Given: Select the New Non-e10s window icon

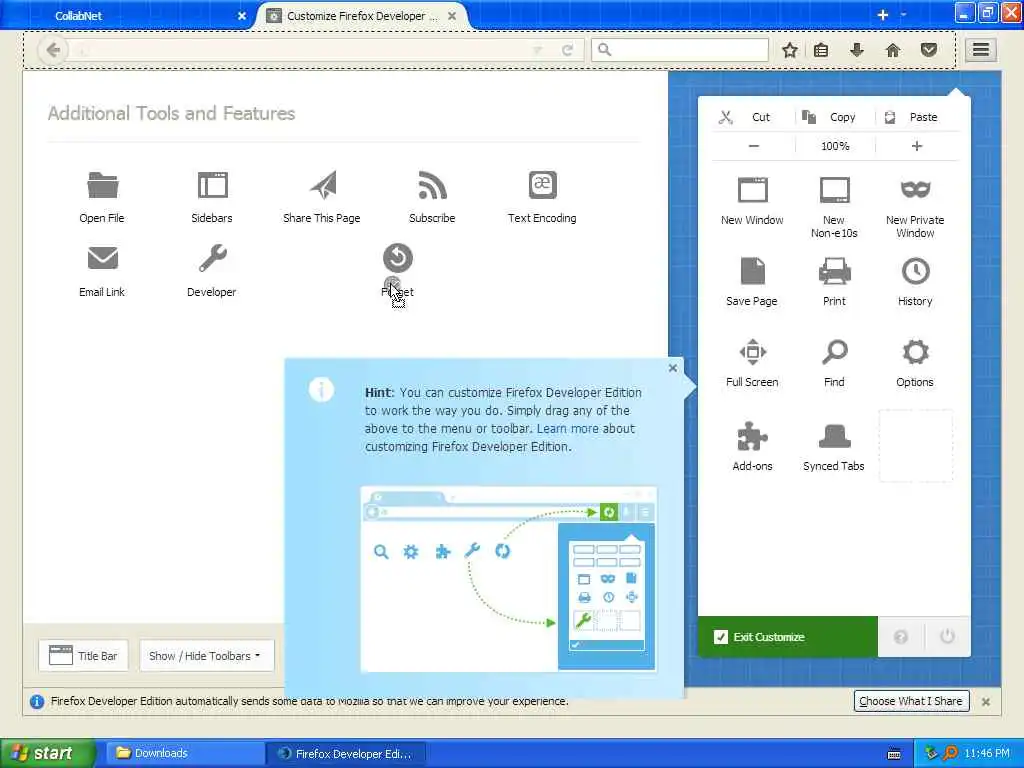Looking at the screenshot, I should (835, 190).
